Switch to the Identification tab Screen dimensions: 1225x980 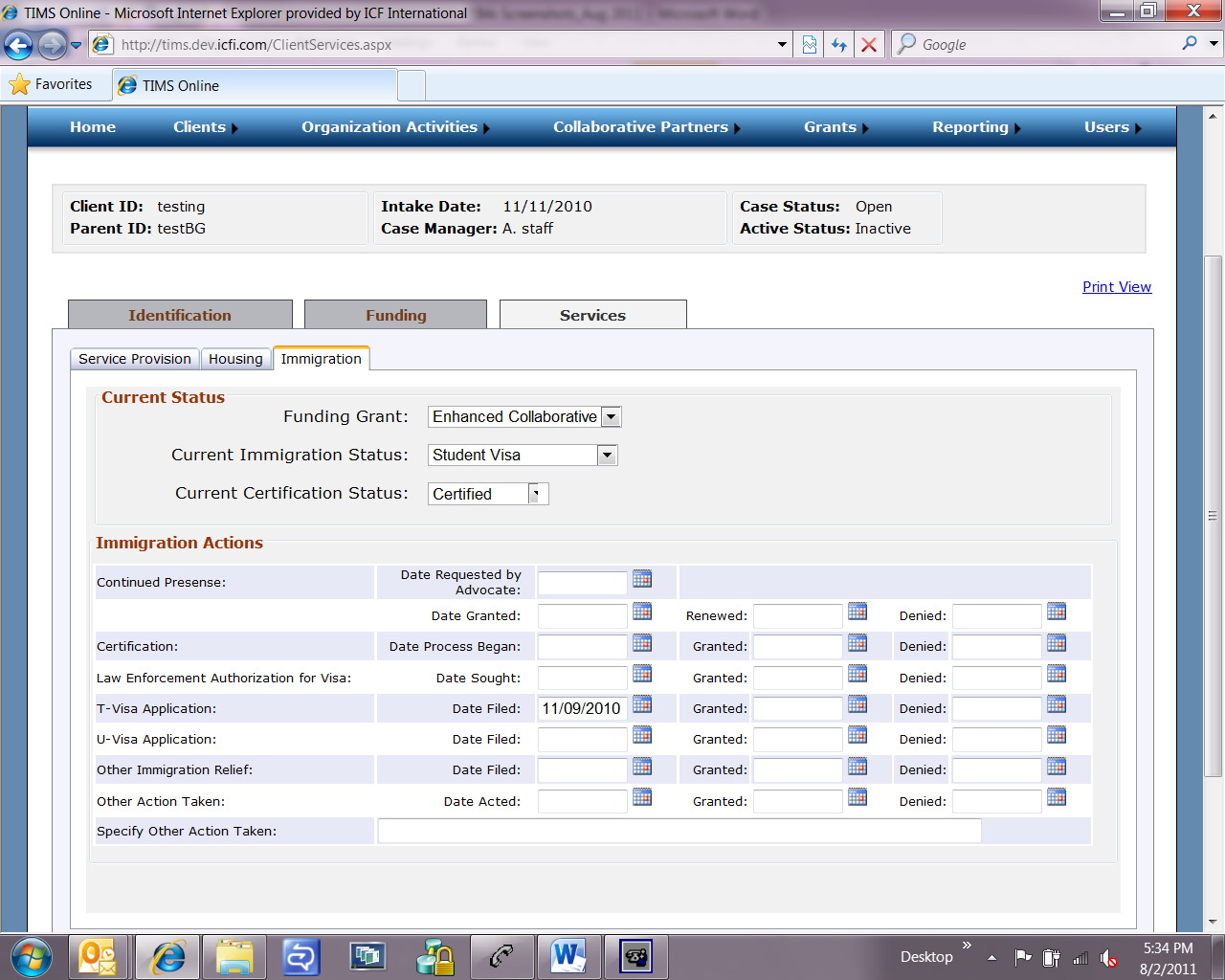pyautogui.click(x=180, y=315)
